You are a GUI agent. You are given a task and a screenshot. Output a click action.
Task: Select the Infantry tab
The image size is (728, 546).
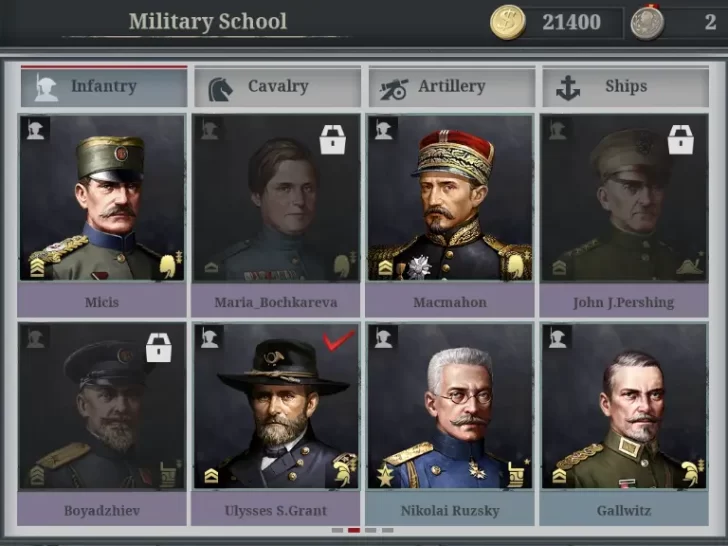(x=104, y=87)
